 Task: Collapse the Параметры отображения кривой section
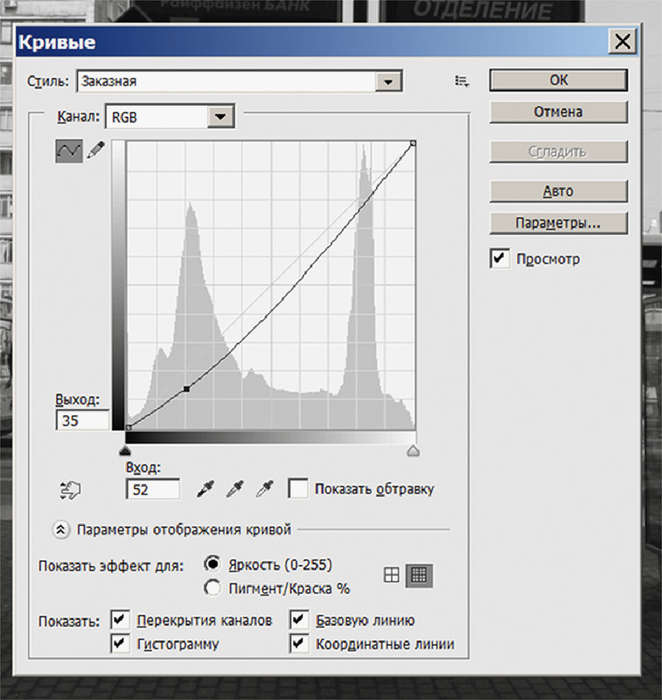[x=61, y=529]
